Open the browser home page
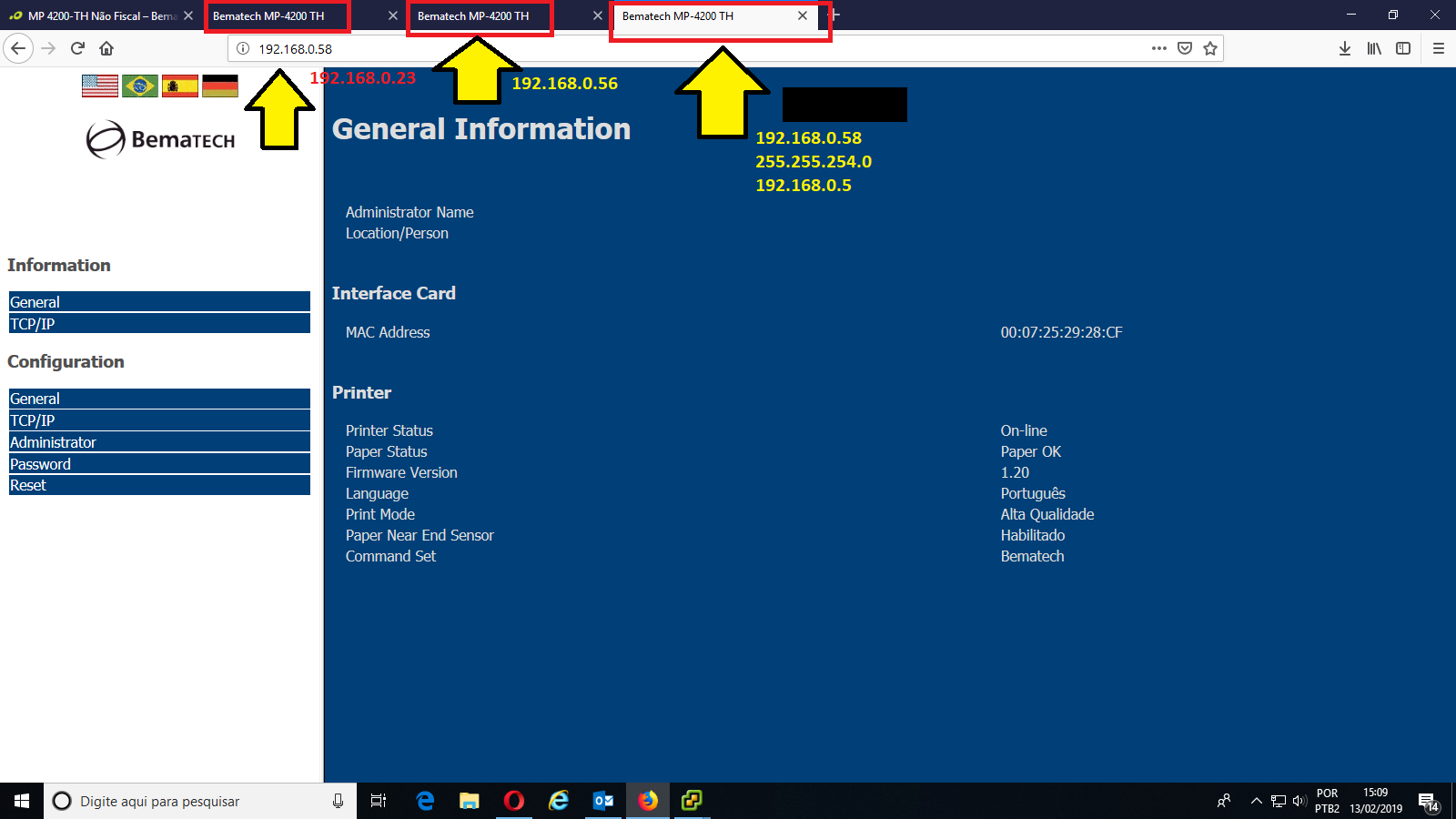The width and height of the screenshot is (1456, 819). [106, 48]
